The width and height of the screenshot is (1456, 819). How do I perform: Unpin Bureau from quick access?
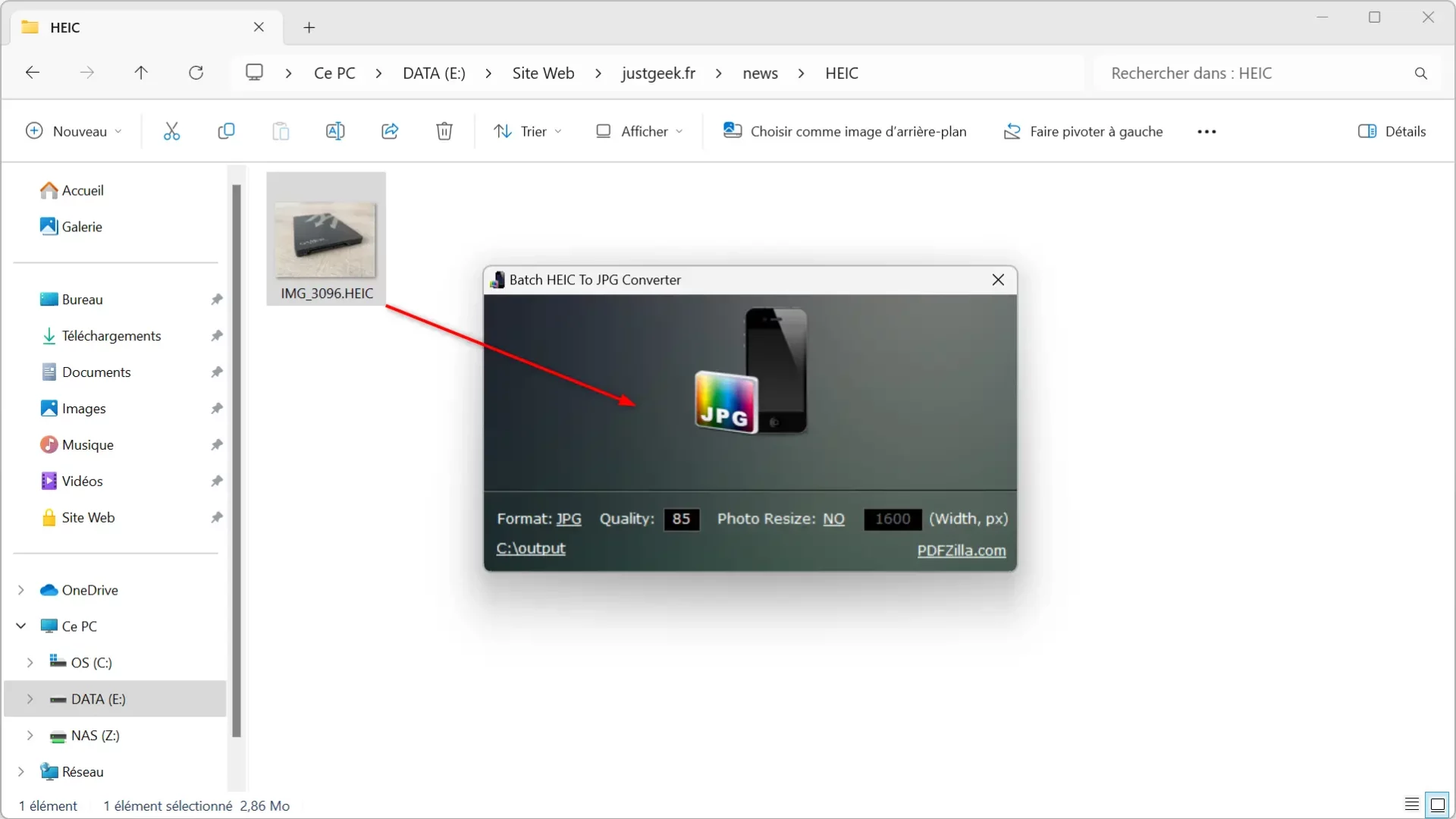point(217,300)
